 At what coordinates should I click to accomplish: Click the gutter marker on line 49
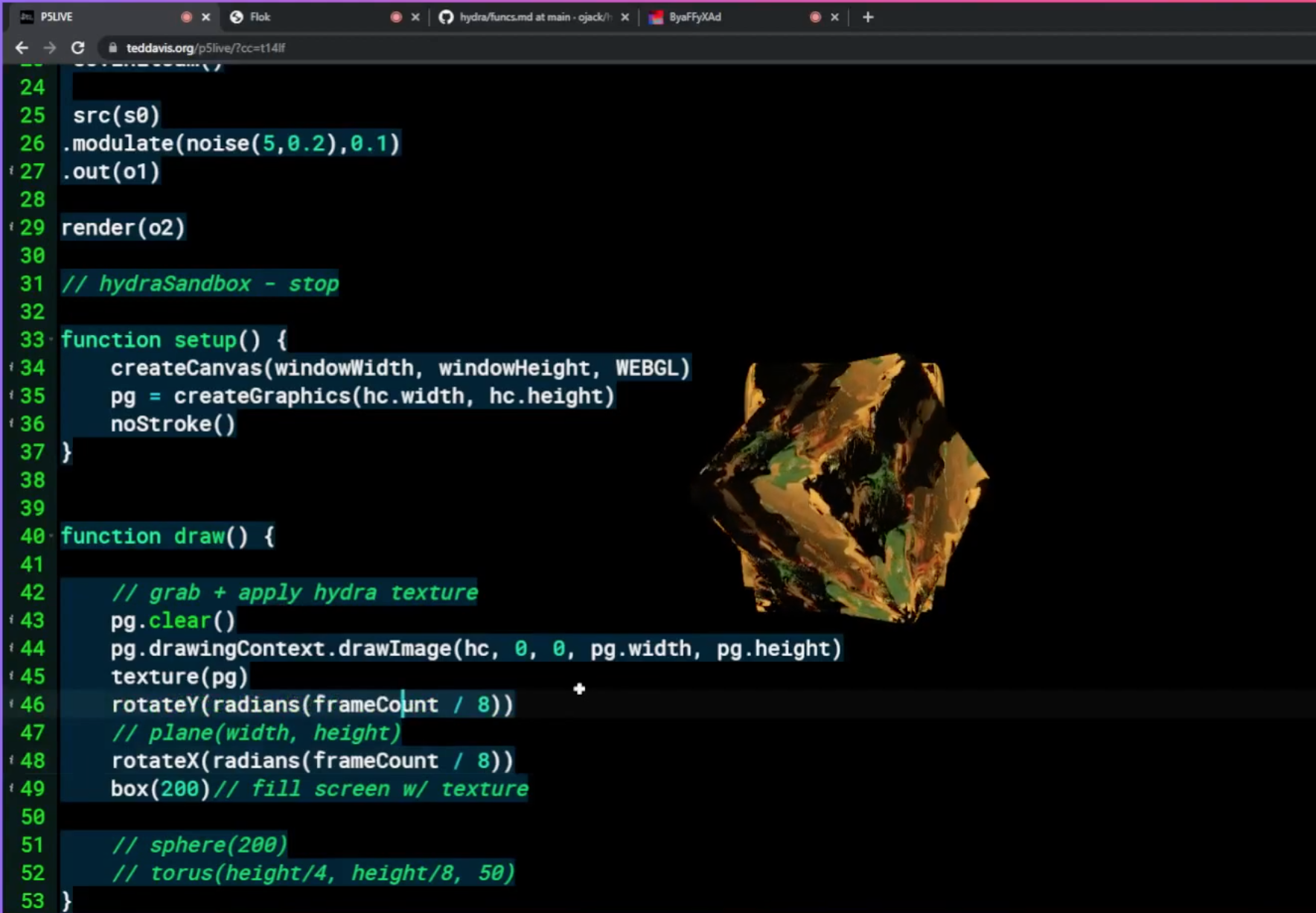(11, 788)
